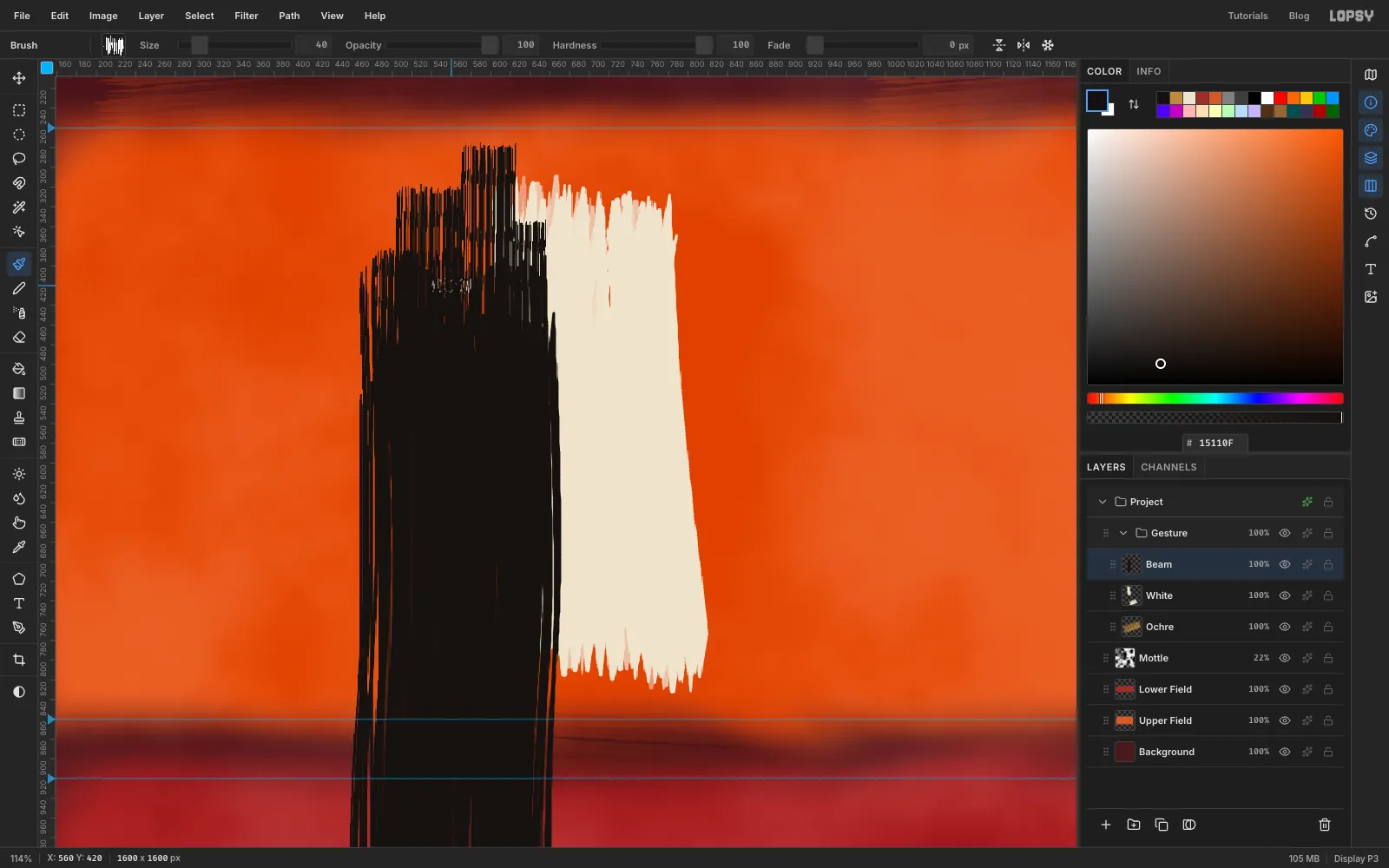Image resolution: width=1389 pixels, height=868 pixels.
Task: Select the Paint Bucket tool
Action: tap(19, 369)
